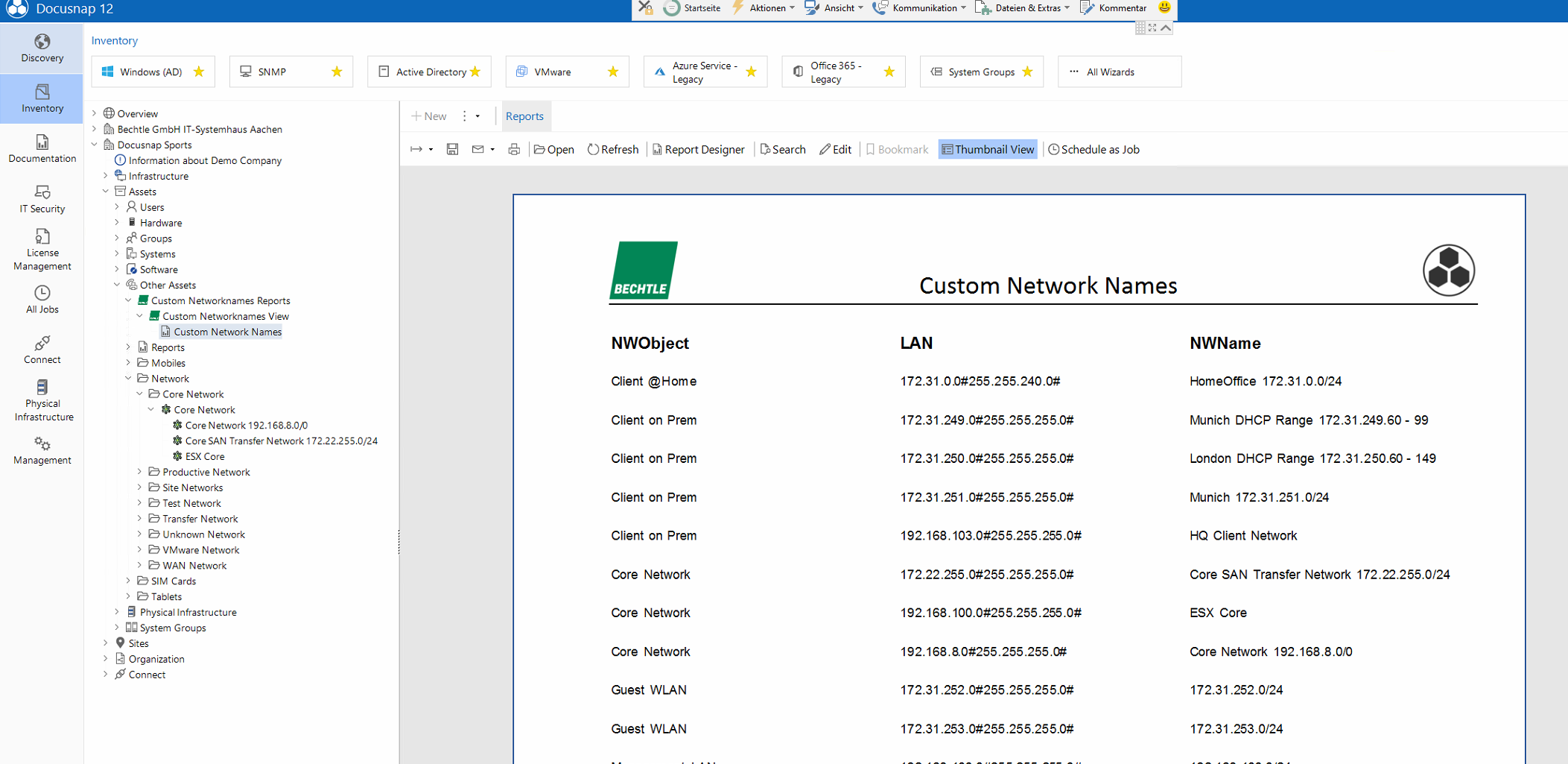
Task: Toggle favorite star for Azure Service wizard
Action: 751,72
